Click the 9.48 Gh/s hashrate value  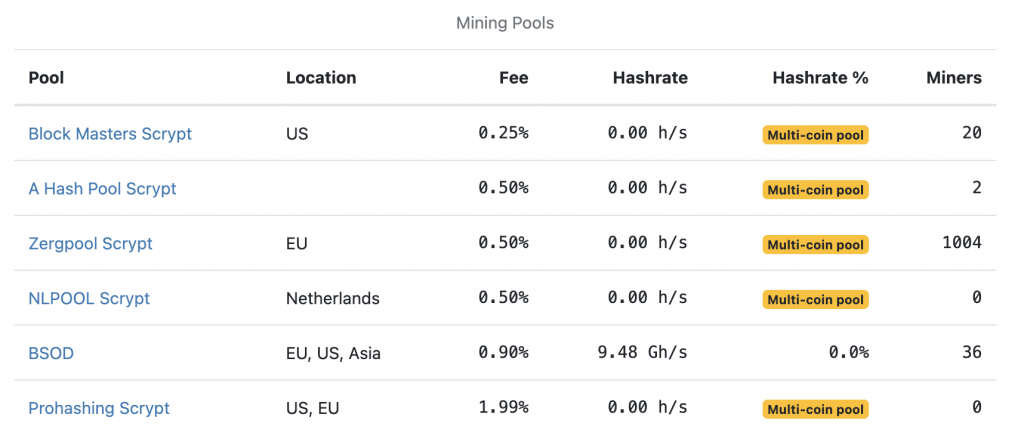[x=643, y=353]
